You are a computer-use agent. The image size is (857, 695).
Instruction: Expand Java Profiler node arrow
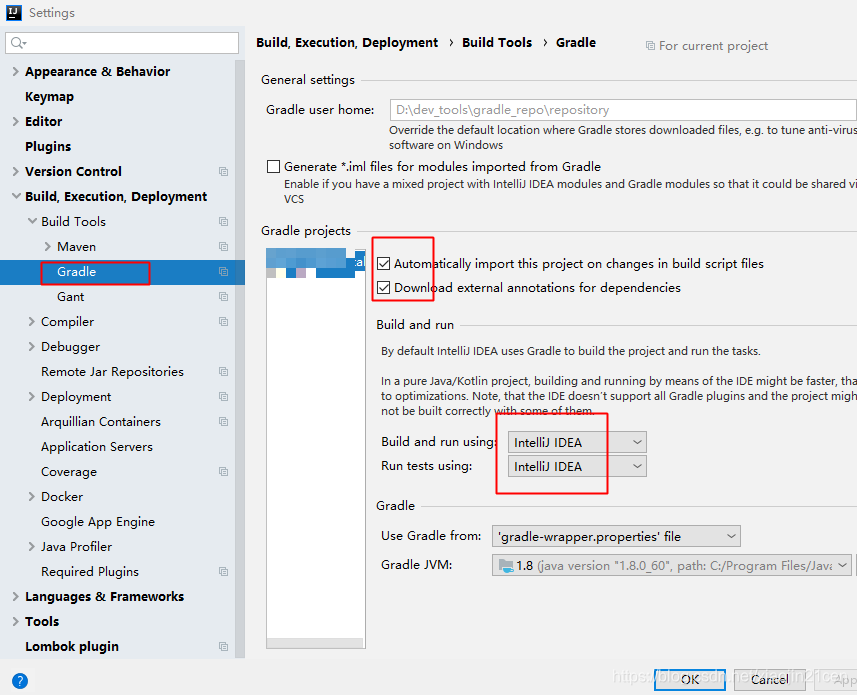[31, 546]
